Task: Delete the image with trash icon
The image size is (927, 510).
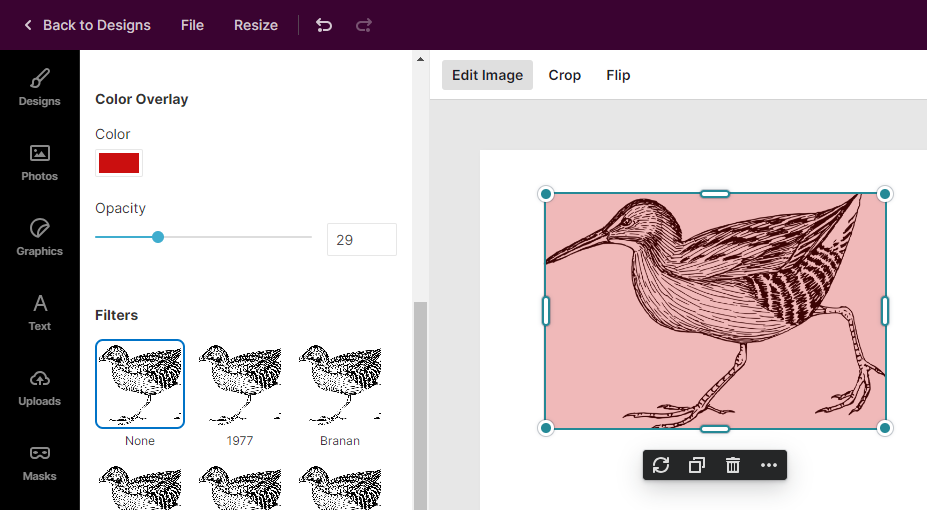Action: click(733, 465)
